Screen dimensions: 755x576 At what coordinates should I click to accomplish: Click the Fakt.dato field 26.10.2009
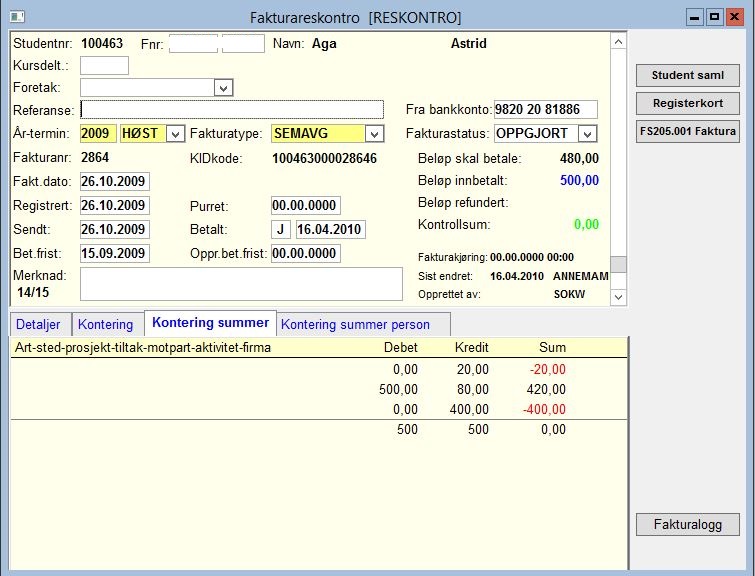(x=115, y=182)
